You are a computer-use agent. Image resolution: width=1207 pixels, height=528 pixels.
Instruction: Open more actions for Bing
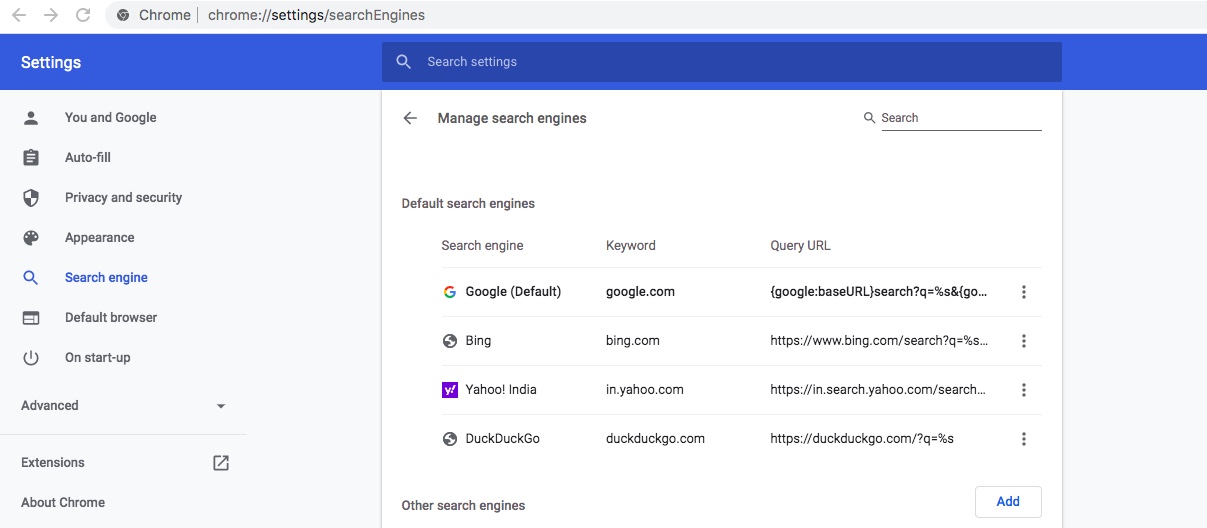point(1023,341)
